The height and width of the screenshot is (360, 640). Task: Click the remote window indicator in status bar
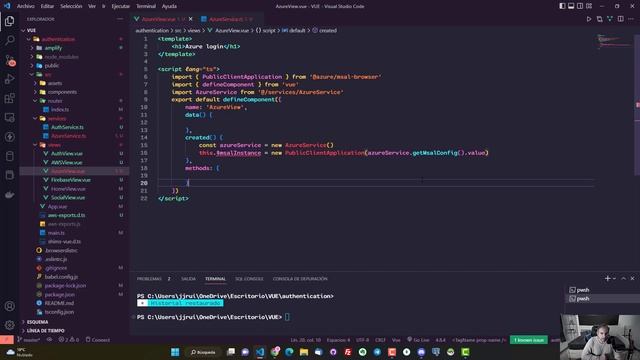7,340
